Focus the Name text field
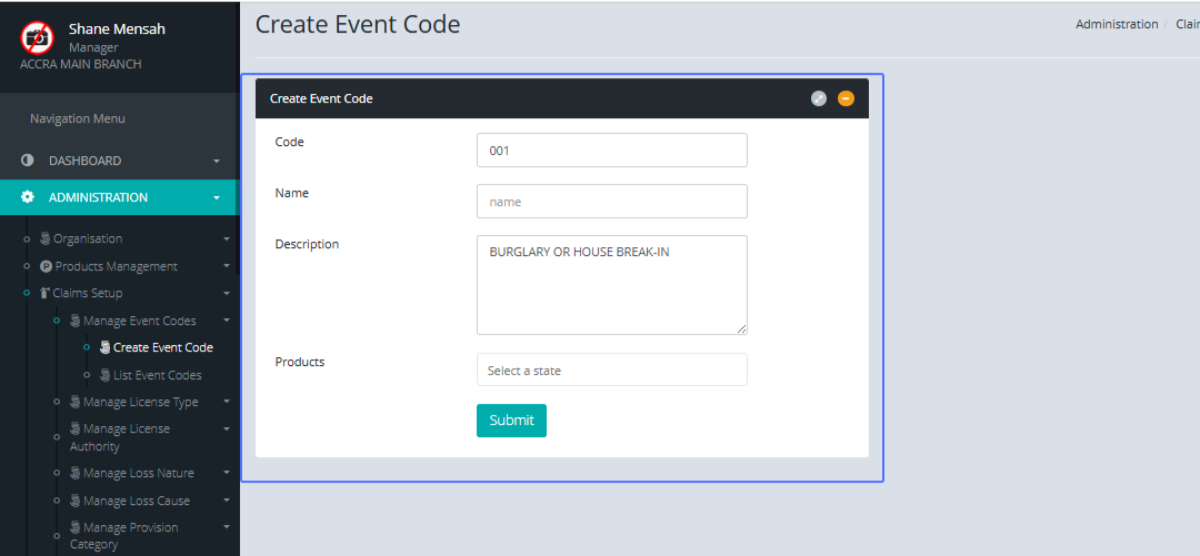The height and width of the screenshot is (556, 1200). coord(611,201)
